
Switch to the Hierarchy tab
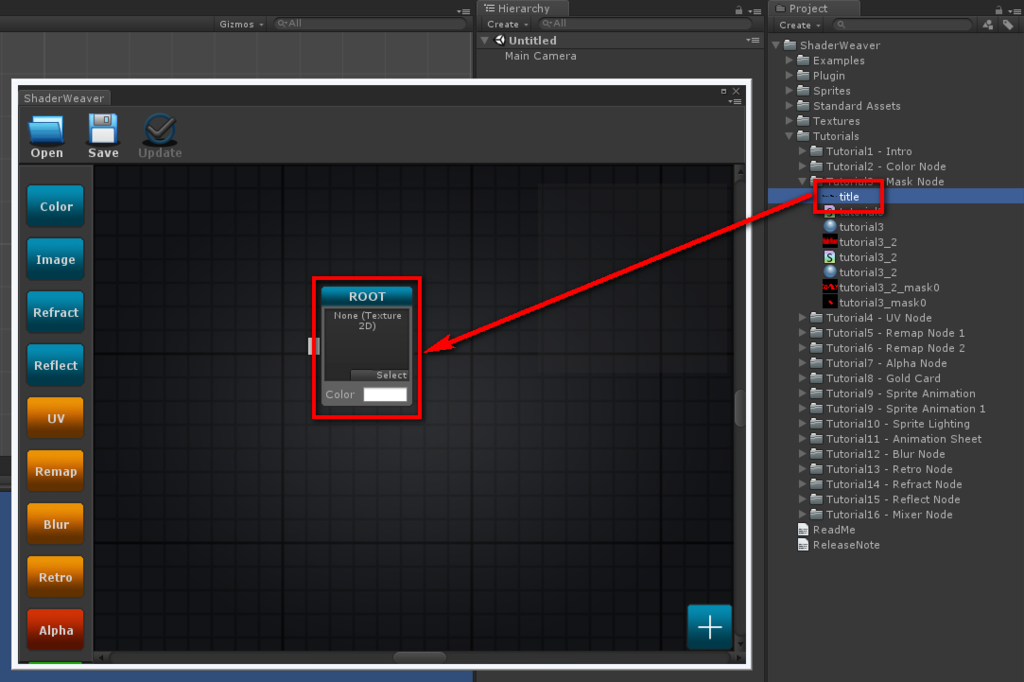[522, 8]
